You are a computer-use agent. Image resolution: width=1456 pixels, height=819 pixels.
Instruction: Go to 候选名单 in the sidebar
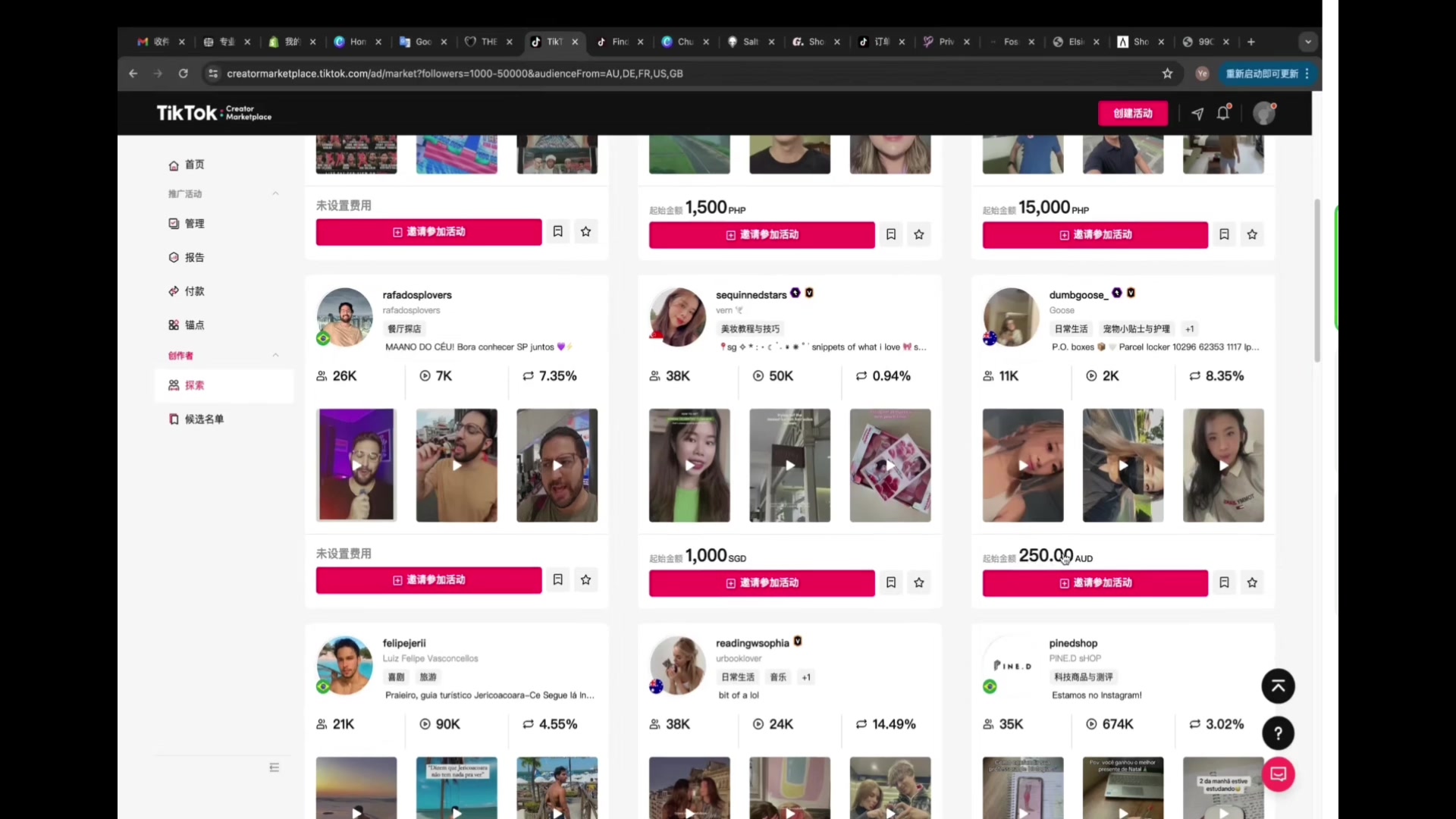(x=204, y=419)
